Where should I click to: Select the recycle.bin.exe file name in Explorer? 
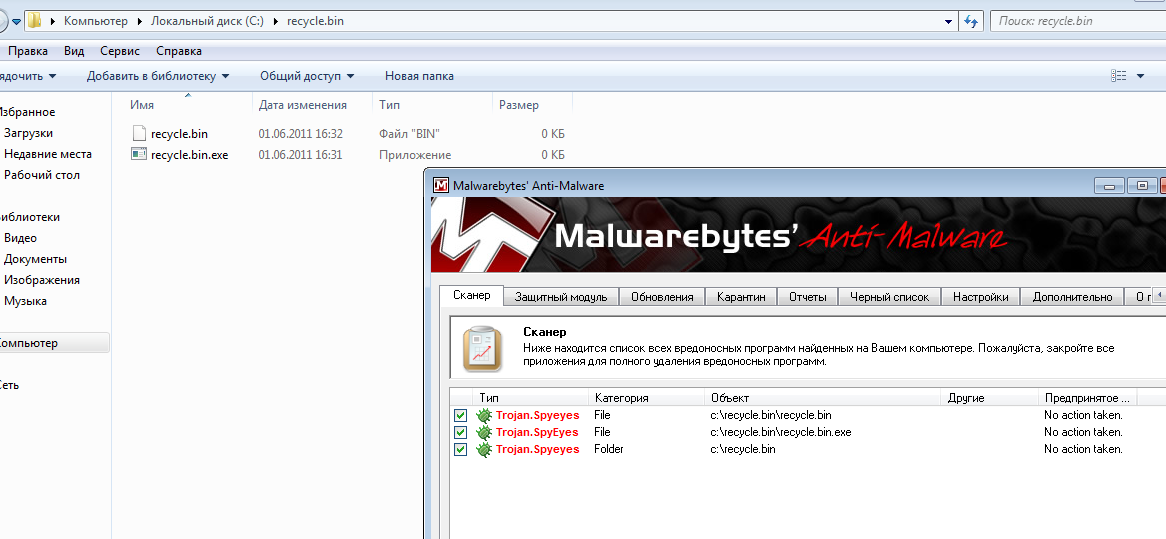pos(190,155)
